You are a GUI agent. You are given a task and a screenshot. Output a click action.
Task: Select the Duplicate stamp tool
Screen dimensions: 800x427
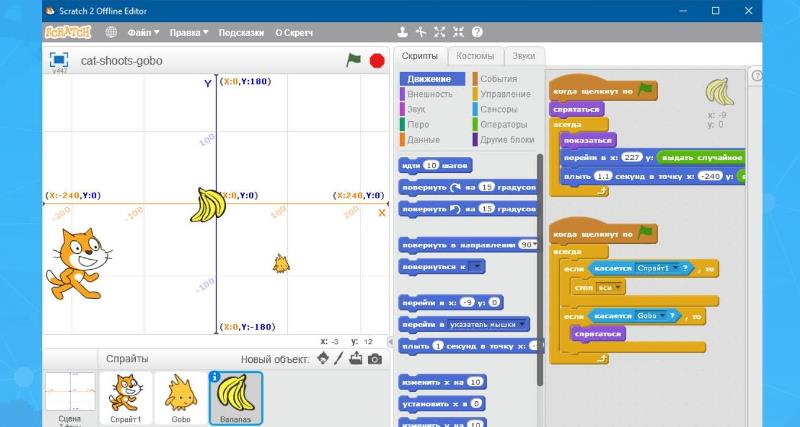(403, 32)
